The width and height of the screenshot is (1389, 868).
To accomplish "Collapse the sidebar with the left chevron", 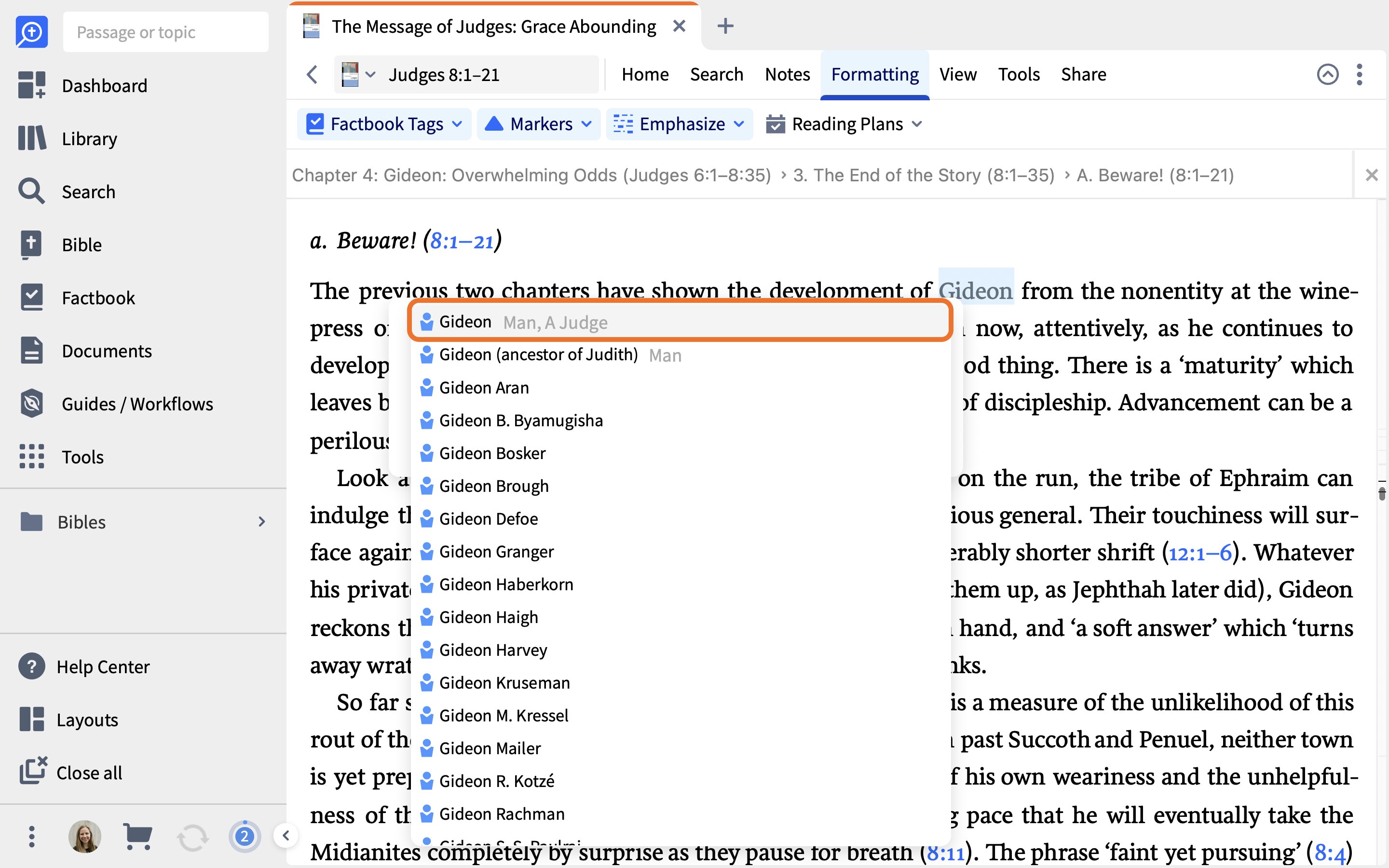I will tap(286, 836).
